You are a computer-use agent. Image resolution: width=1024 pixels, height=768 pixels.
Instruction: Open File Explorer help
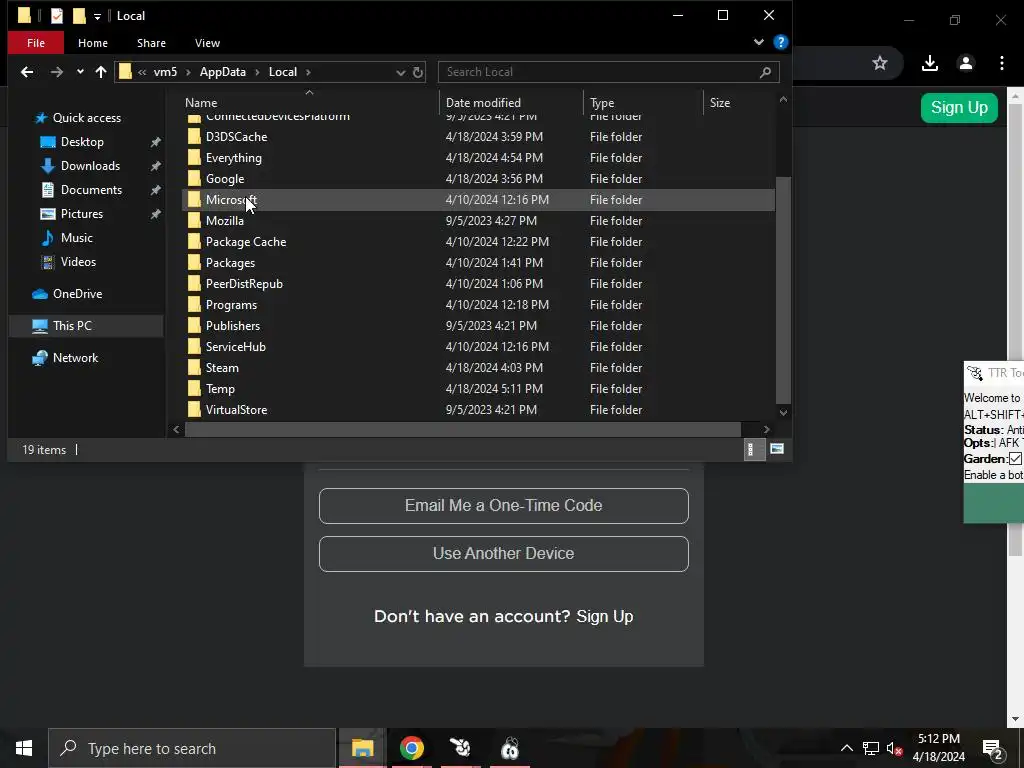(x=780, y=42)
